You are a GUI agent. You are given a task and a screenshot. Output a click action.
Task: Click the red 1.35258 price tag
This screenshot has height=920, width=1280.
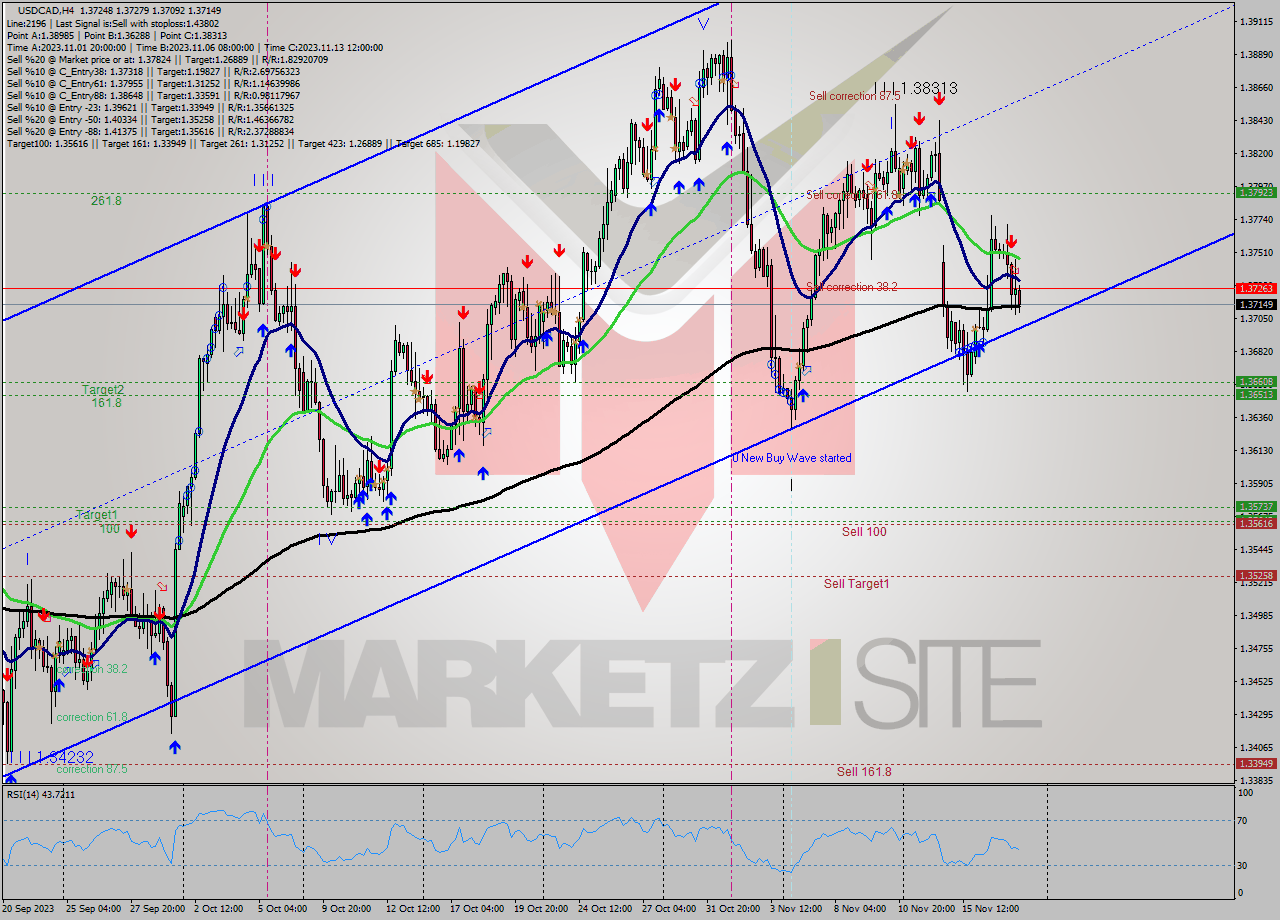coord(1255,576)
